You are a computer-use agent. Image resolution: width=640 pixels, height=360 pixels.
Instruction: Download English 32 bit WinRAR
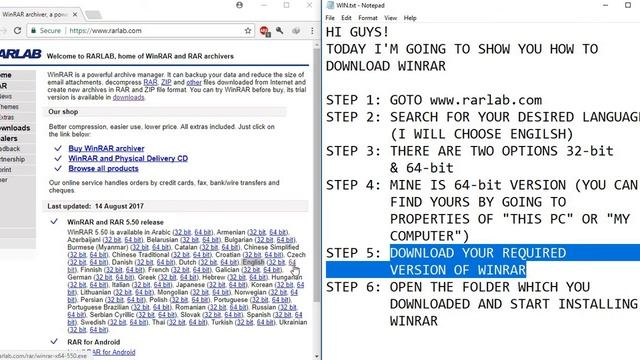[277, 262]
